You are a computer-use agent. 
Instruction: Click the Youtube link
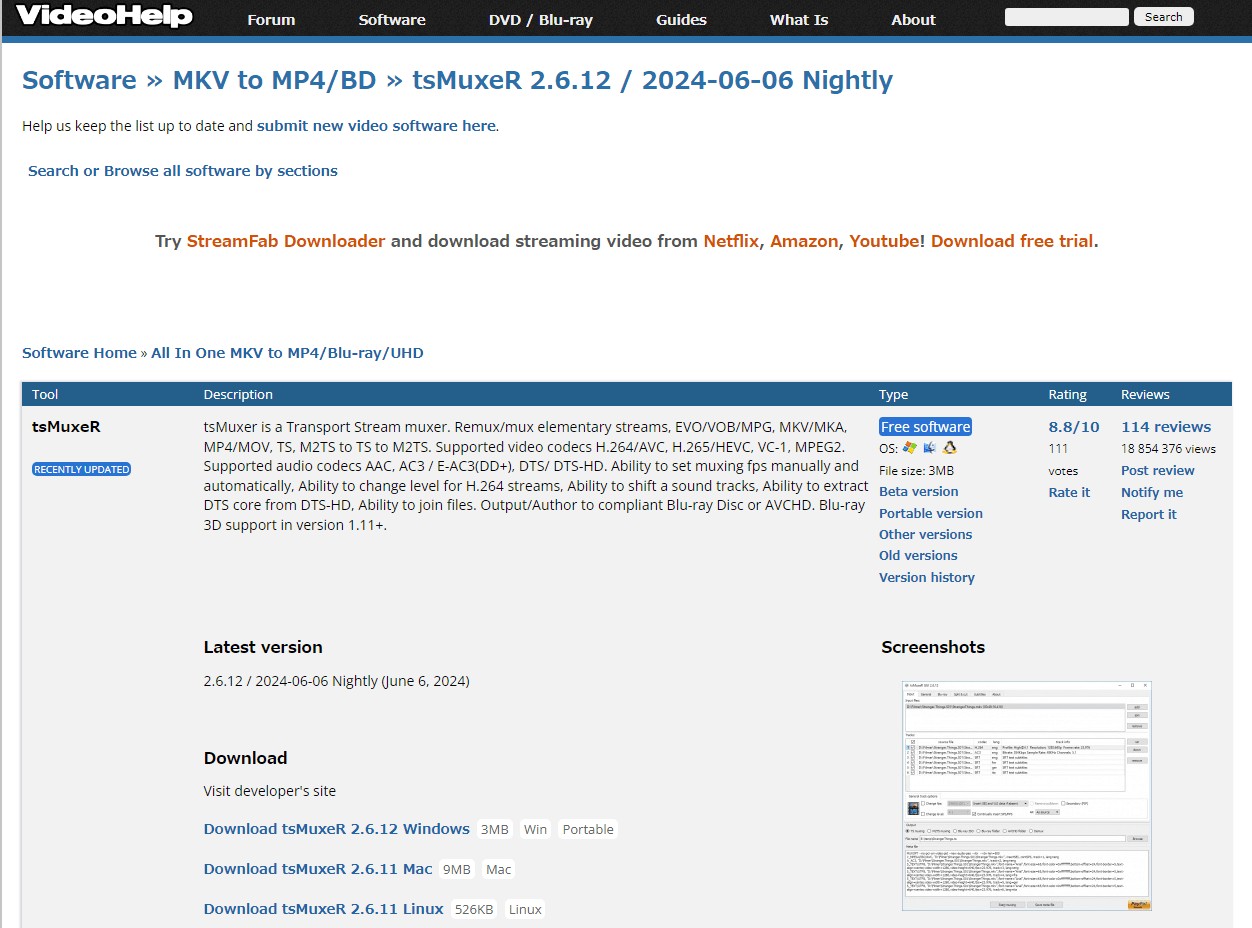(x=884, y=241)
